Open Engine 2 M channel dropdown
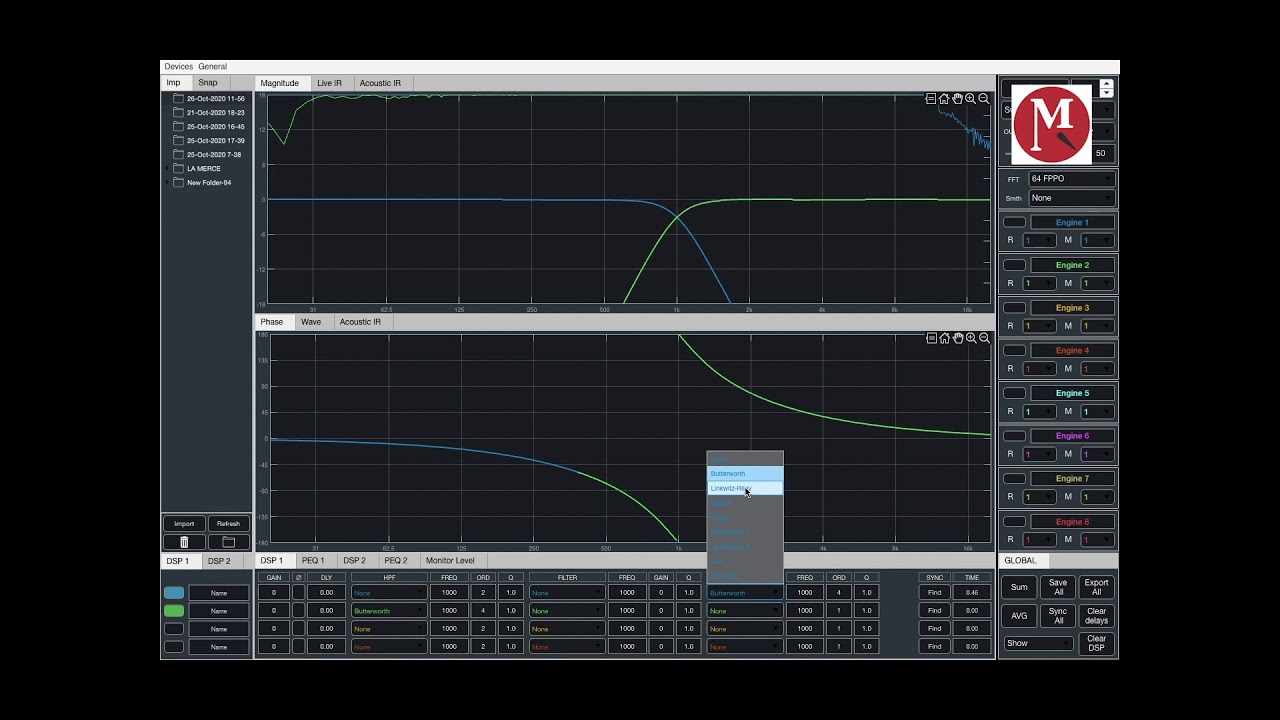Screen dimensions: 1280x720 tap(1097, 283)
